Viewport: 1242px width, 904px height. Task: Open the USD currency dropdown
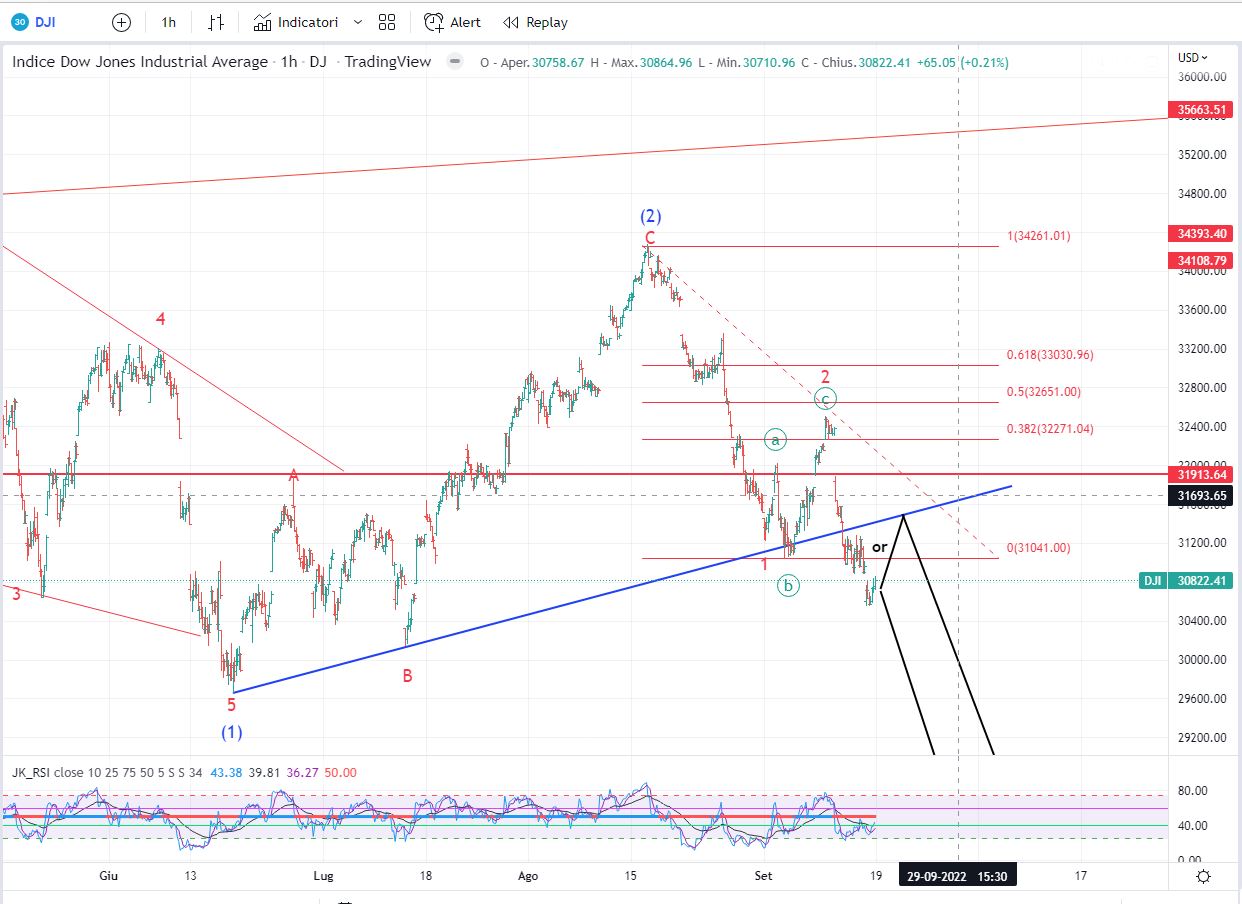click(x=1193, y=58)
